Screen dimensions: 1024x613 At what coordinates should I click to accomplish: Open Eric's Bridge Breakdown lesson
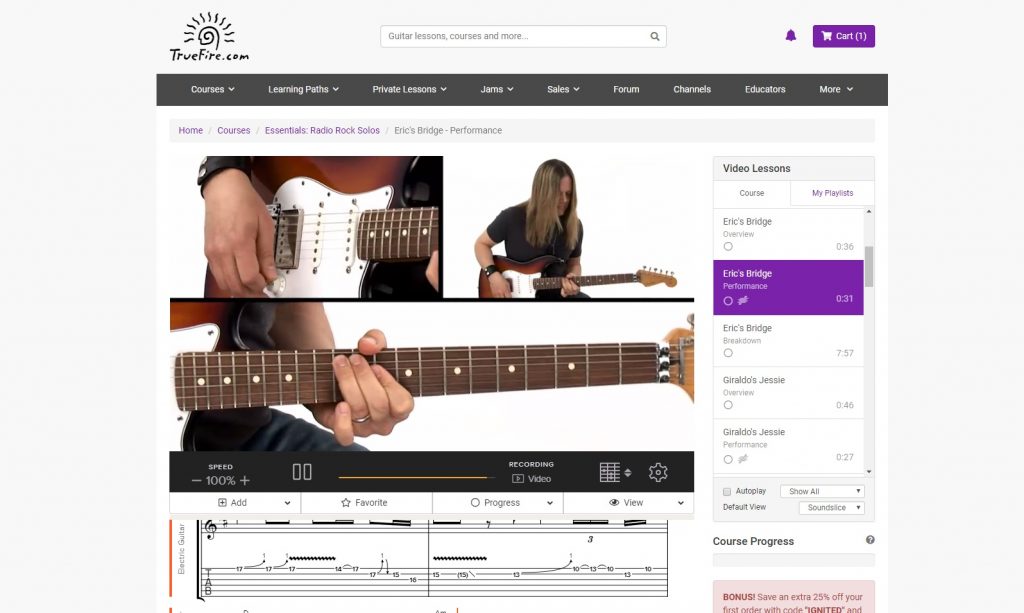788,341
